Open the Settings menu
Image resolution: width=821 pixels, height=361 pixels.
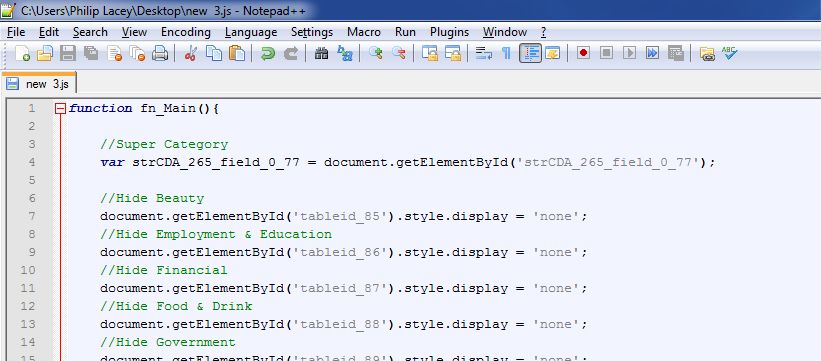click(312, 32)
